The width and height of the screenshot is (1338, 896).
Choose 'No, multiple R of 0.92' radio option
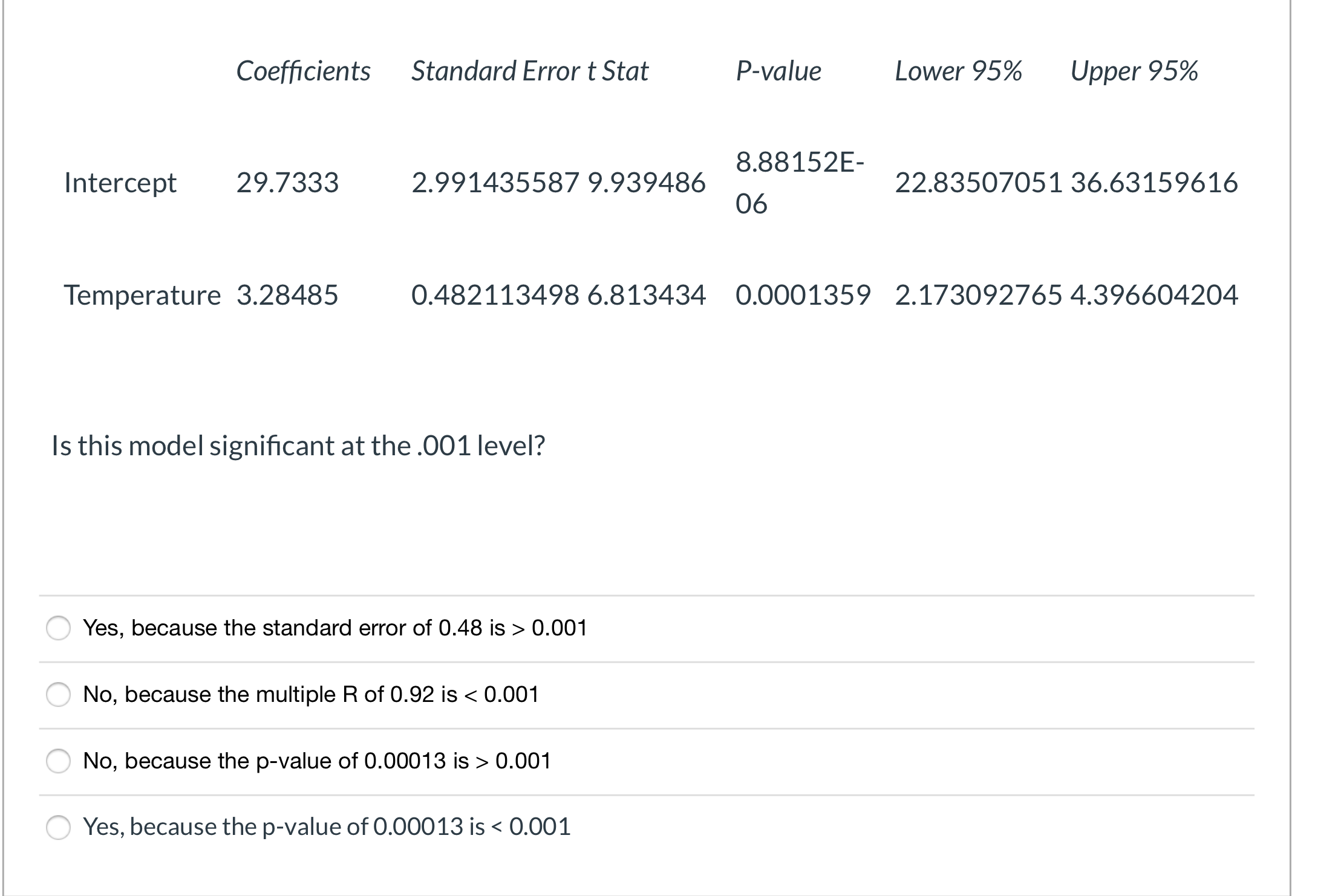(59, 695)
